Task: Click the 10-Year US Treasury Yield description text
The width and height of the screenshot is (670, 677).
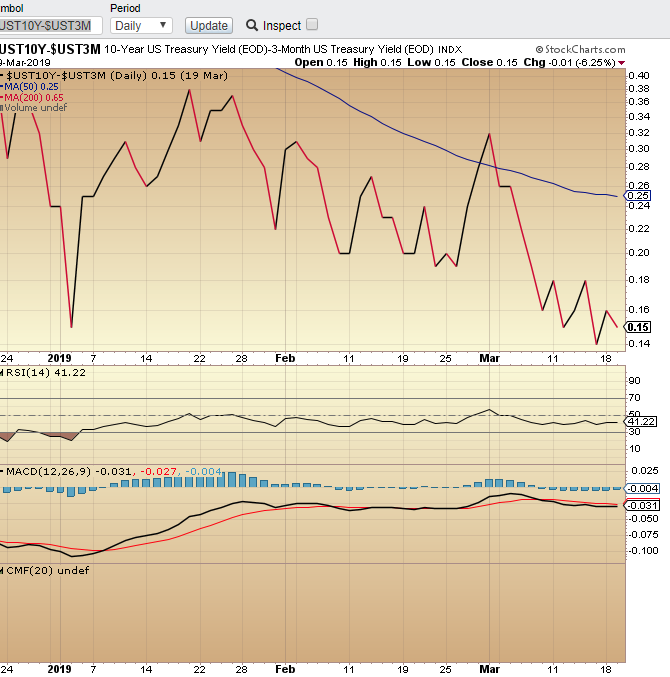Action: [x=269, y=49]
